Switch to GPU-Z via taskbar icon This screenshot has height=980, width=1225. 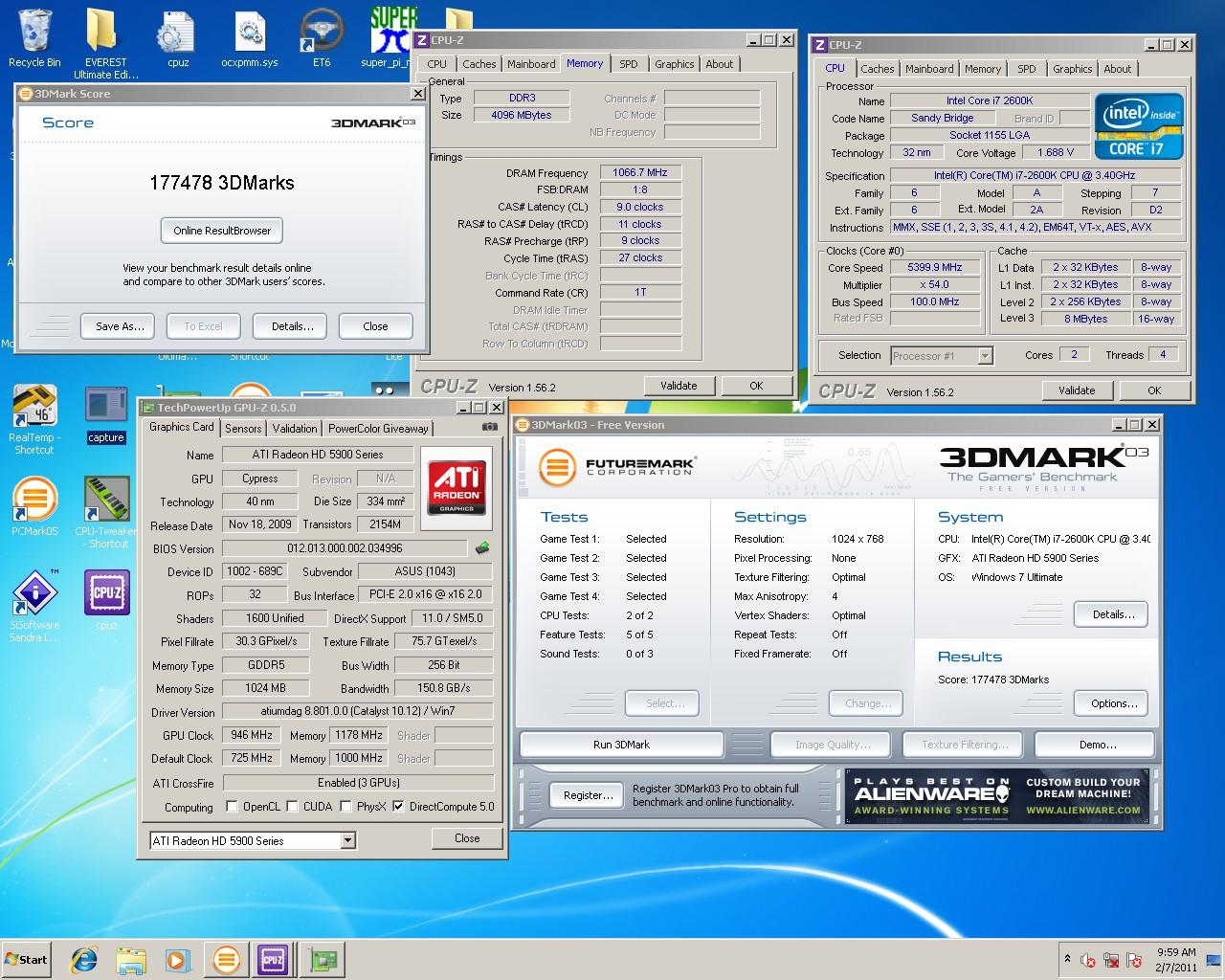pos(323,960)
